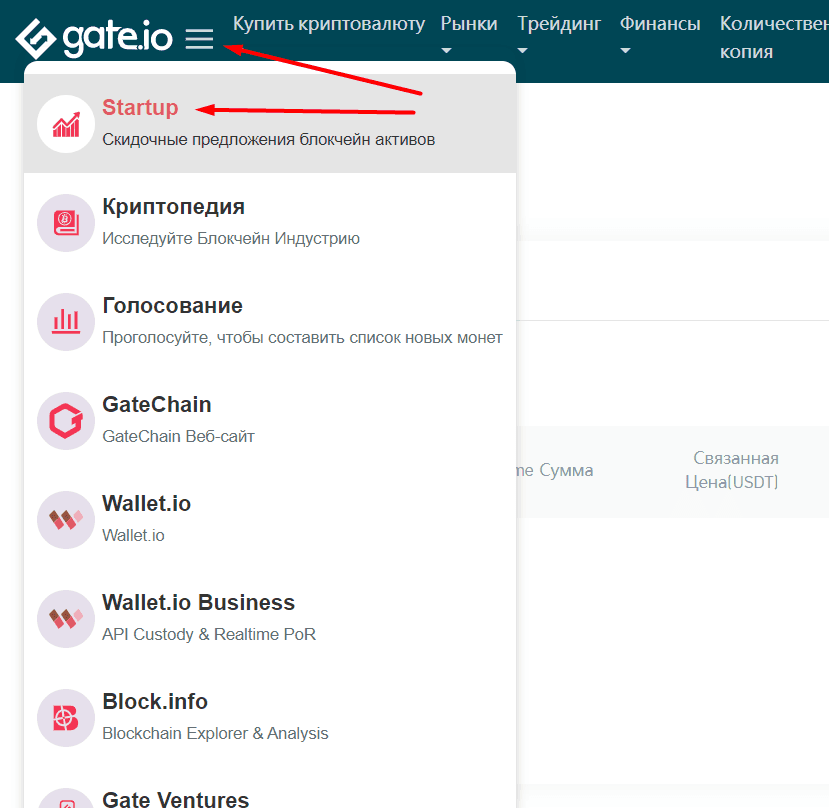Screen dimensions: 829x808
Task: Click the Wallet.io icon
Action: point(66,520)
